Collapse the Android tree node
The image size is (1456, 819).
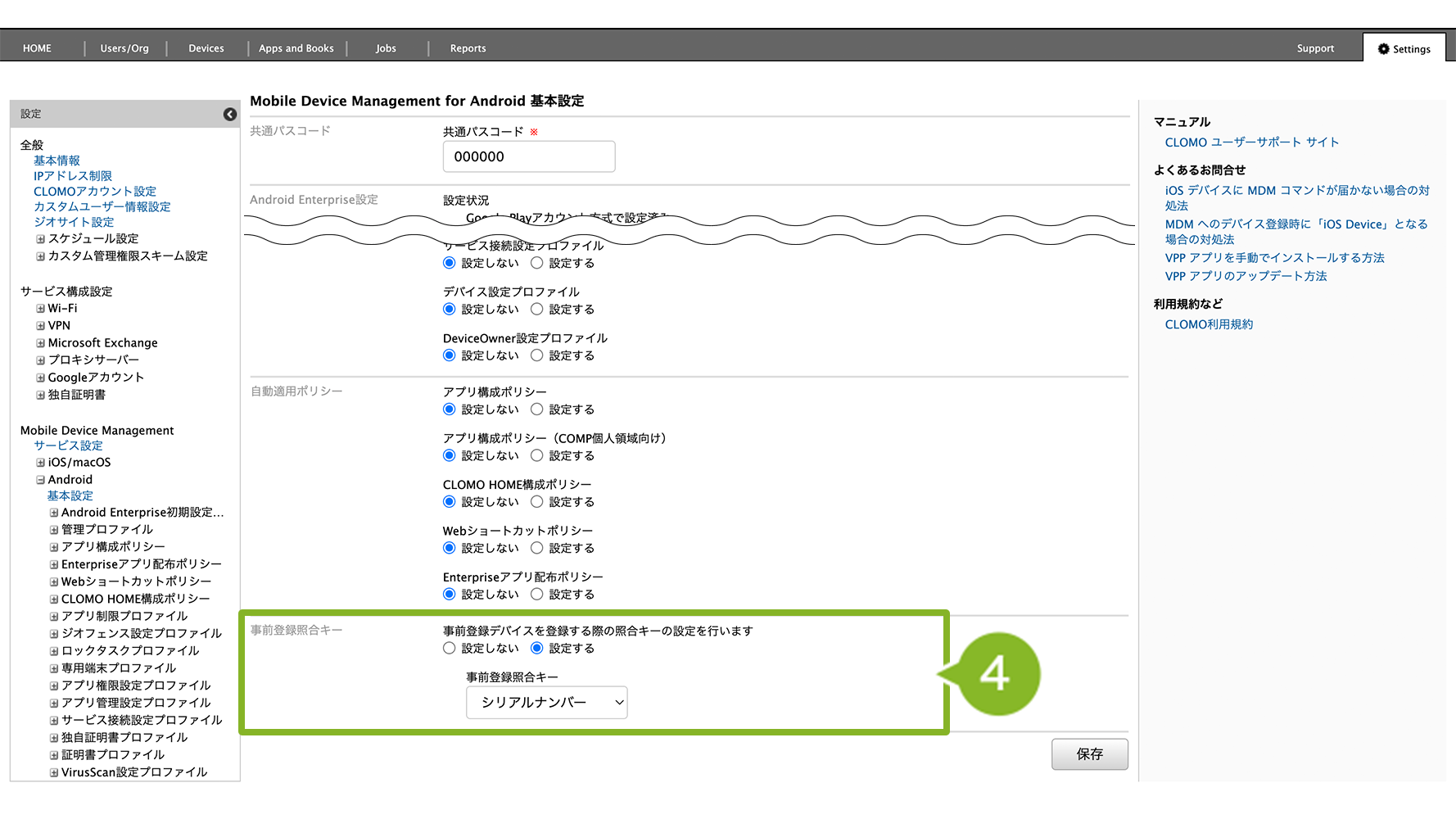pos(40,480)
